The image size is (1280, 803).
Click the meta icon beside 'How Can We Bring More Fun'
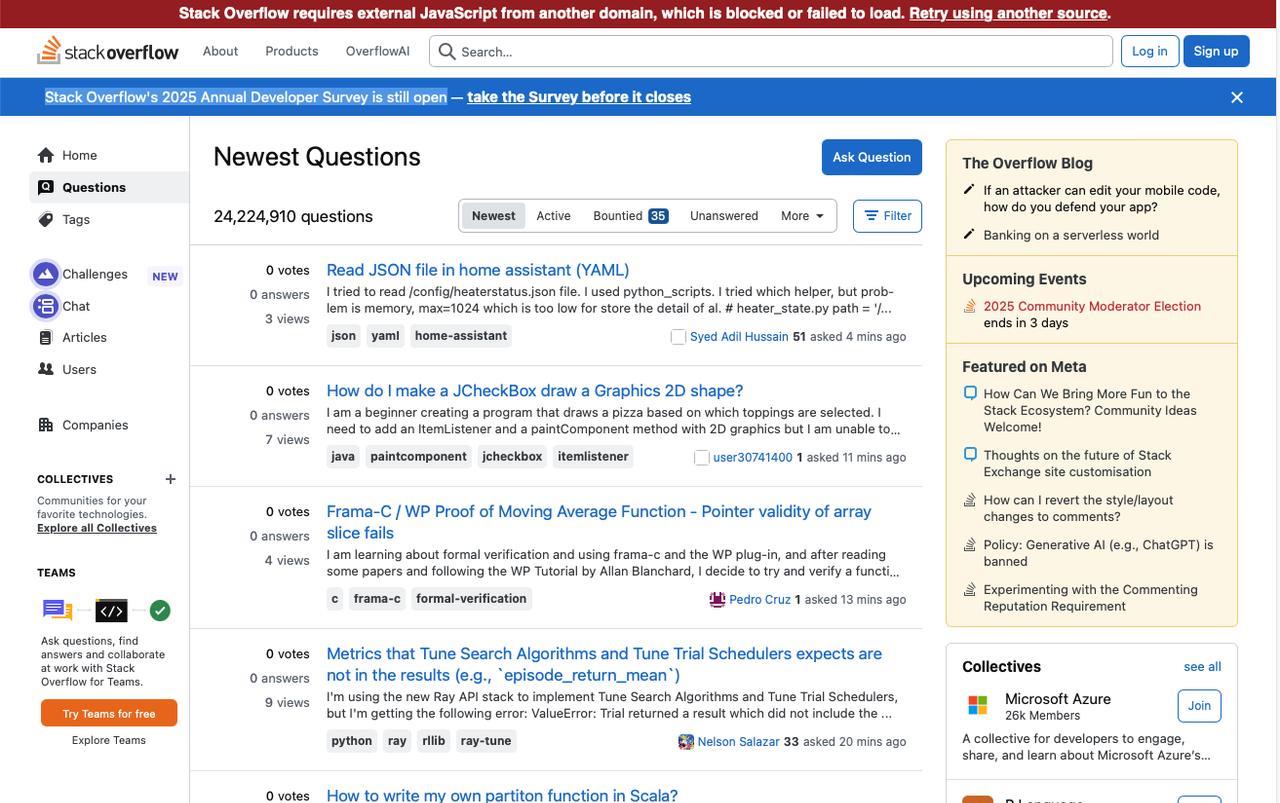click(970, 393)
